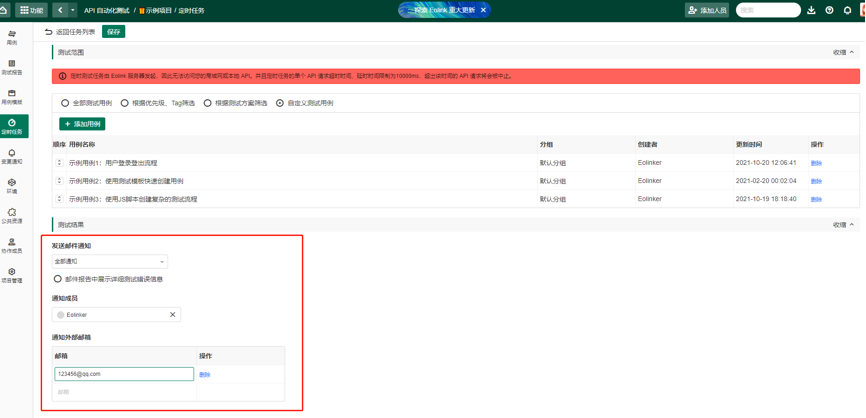Click the order stepper for 示例用例3

pyautogui.click(x=59, y=199)
